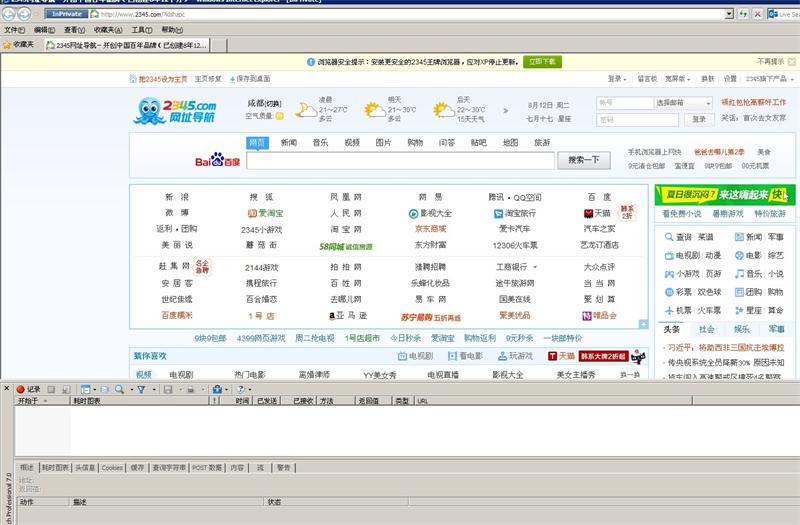Open the 京东商城 link
The image size is (800, 525).
point(431,229)
